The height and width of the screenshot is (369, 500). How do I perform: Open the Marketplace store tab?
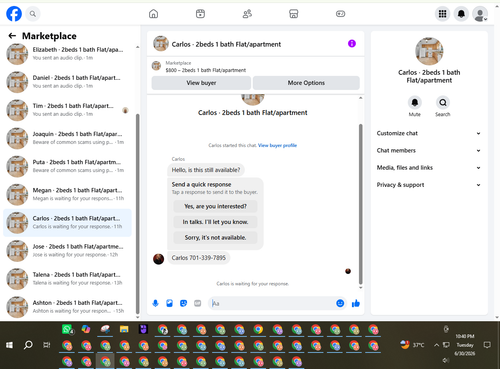click(x=294, y=14)
